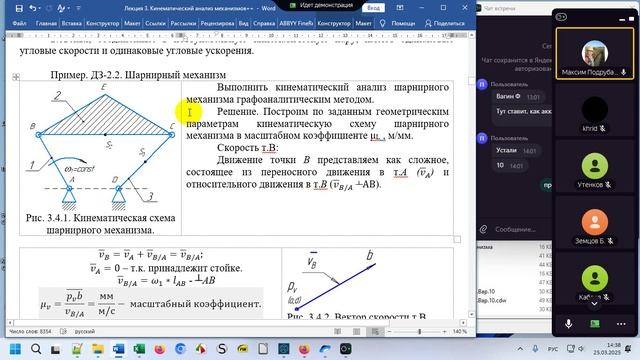Open the Windows Start menu
Screen dimensions: 640x360
pyautogui.click(x=15, y=349)
